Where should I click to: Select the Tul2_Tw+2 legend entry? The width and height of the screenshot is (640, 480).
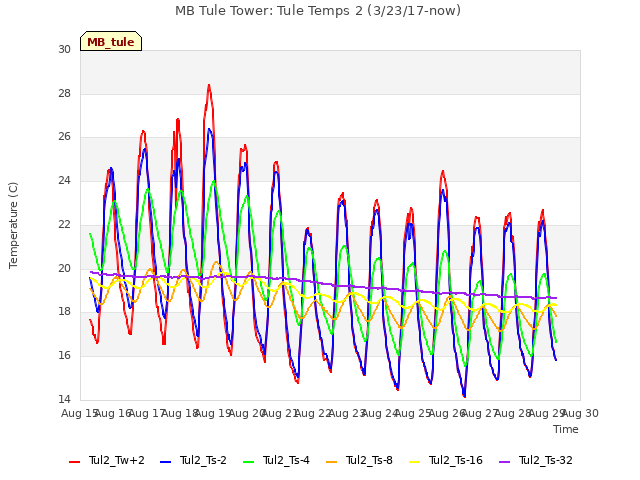point(107,460)
